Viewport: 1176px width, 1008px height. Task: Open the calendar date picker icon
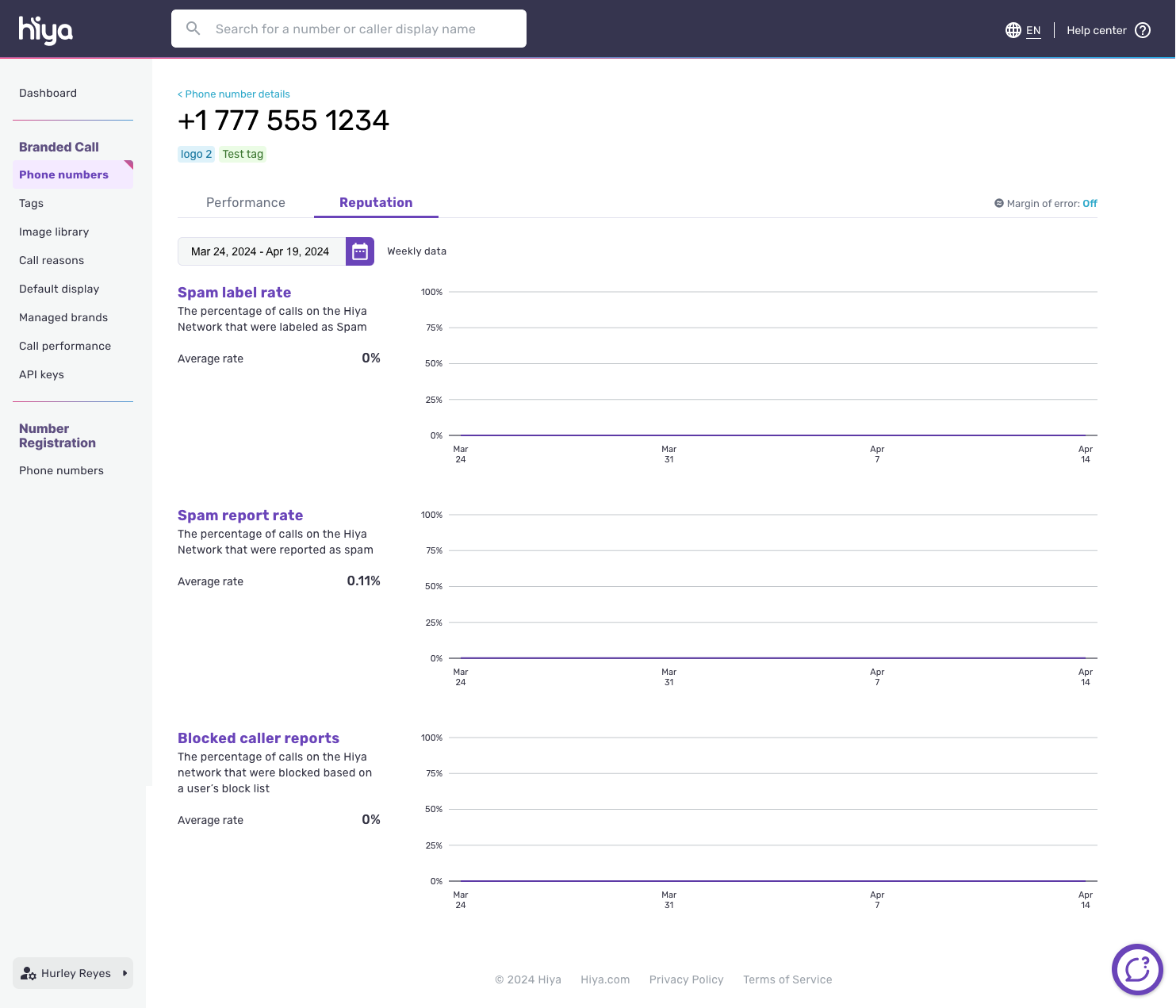click(x=360, y=251)
